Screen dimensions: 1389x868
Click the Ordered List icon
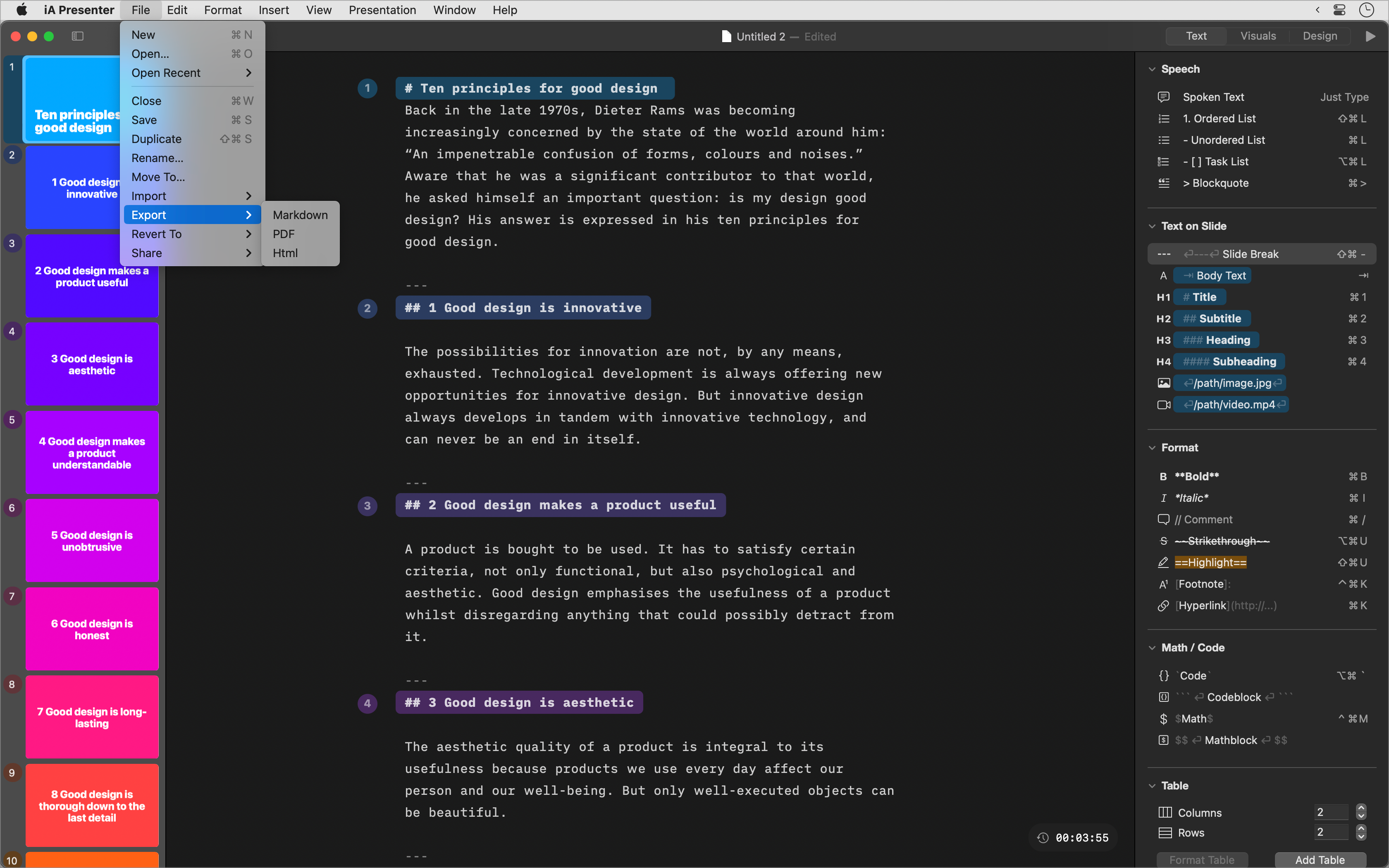pos(1163,118)
